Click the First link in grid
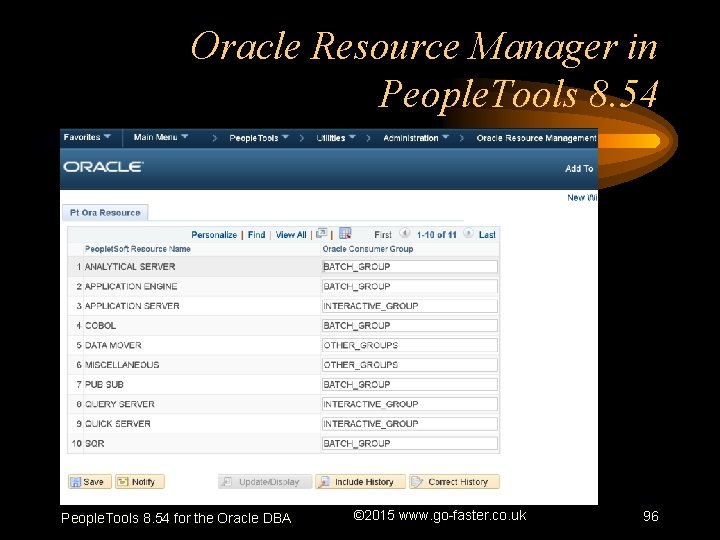 (383, 235)
